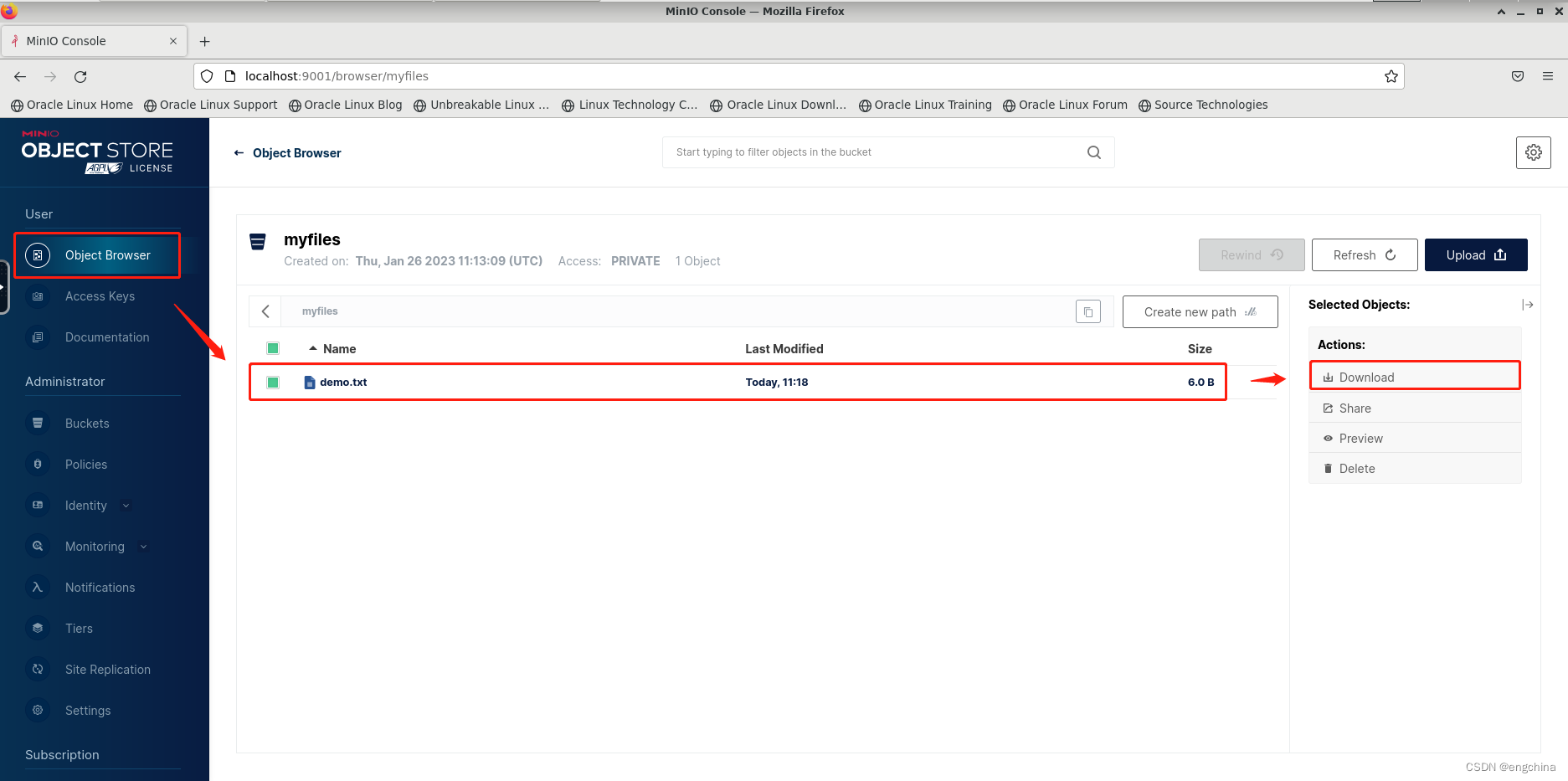Return via the Object Browser back link
The height and width of the screenshot is (781, 1568).
(287, 153)
